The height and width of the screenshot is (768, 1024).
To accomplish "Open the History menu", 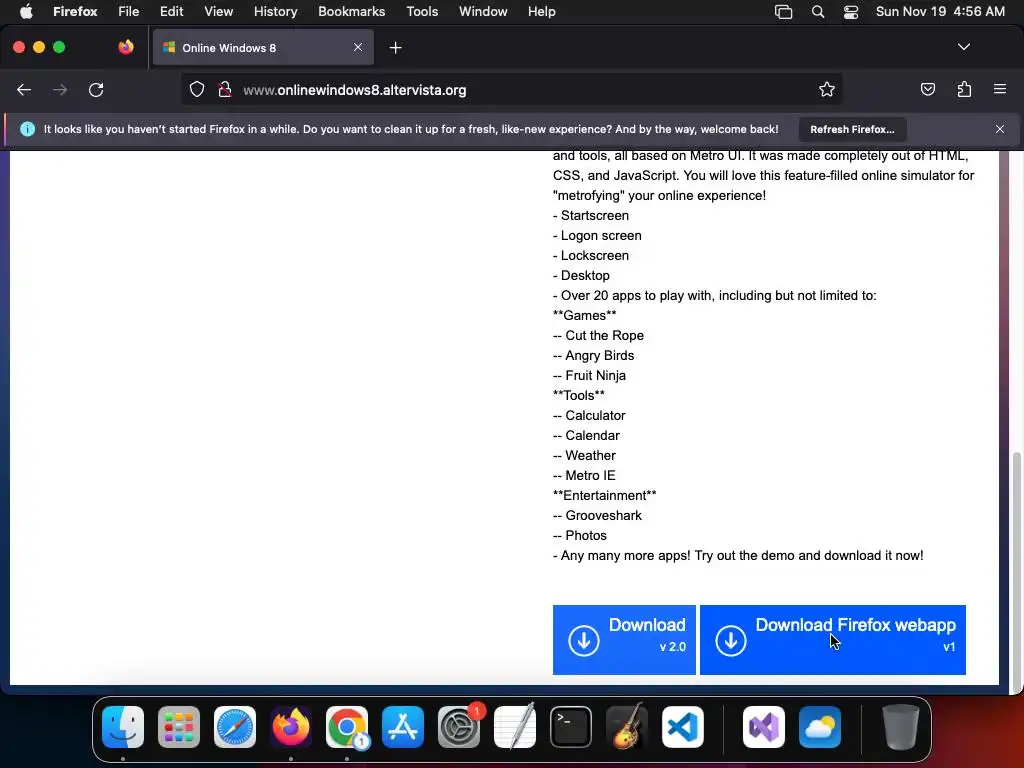I will tap(275, 12).
